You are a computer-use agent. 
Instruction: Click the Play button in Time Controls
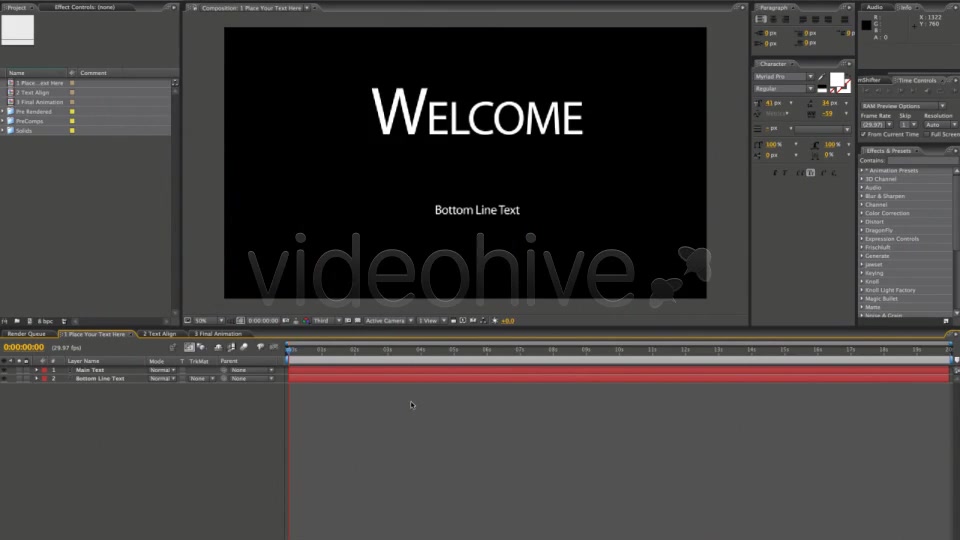888,91
